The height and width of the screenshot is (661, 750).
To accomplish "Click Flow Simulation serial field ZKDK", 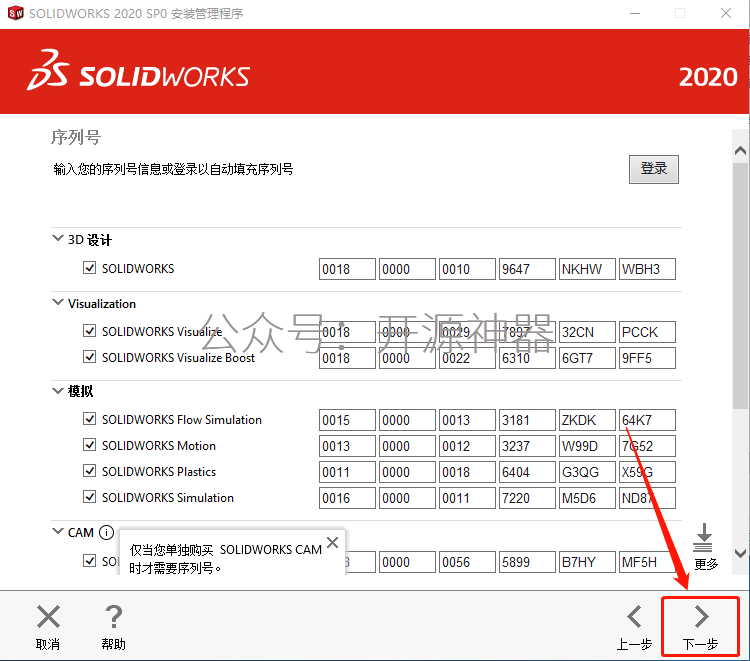I will pyautogui.click(x=587, y=420).
